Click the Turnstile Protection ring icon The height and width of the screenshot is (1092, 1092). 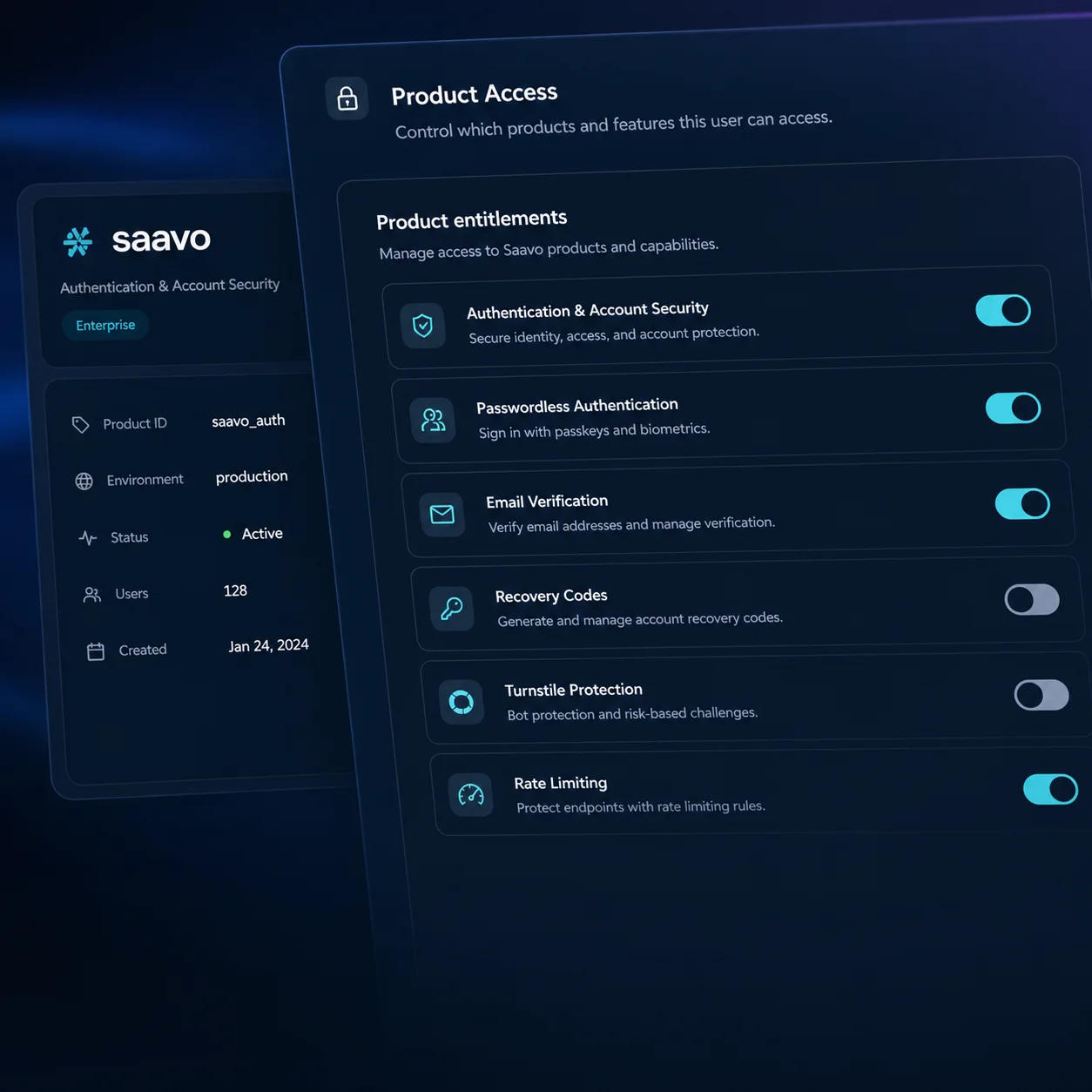click(462, 701)
